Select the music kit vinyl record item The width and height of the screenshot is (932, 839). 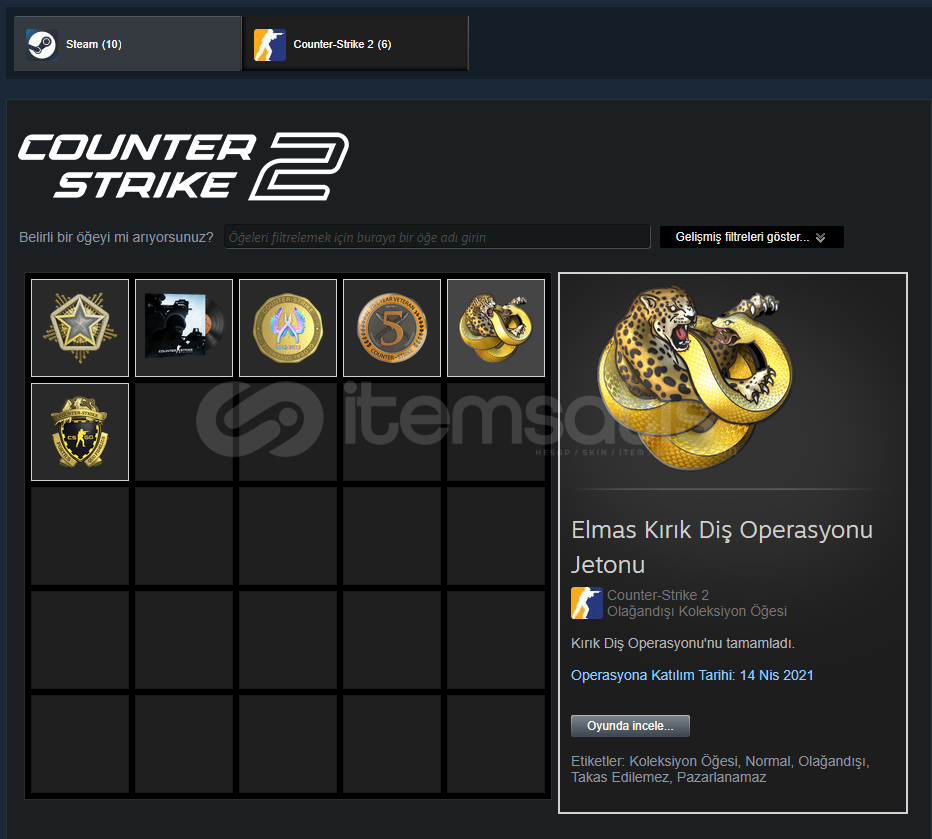click(x=184, y=328)
